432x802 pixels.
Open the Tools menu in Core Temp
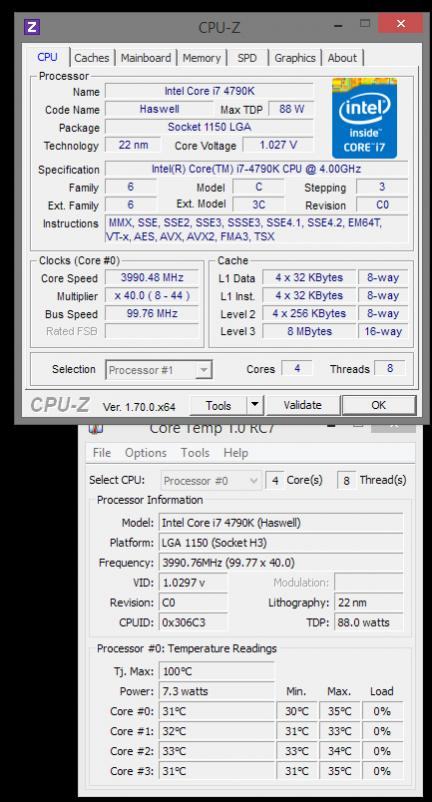[x=195, y=453]
